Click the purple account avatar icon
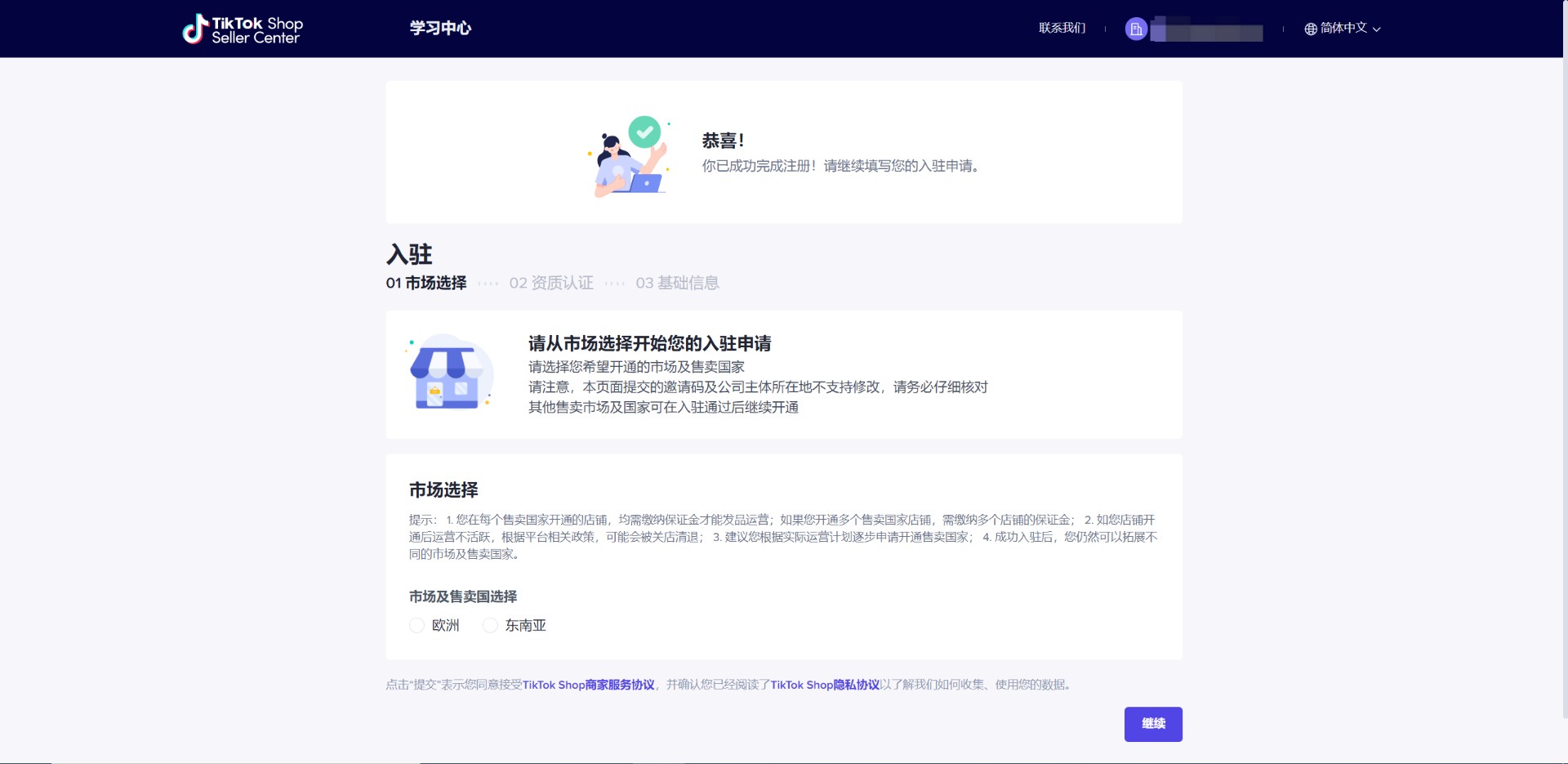1568x764 pixels. pyautogui.click(x=1135, y=29)
